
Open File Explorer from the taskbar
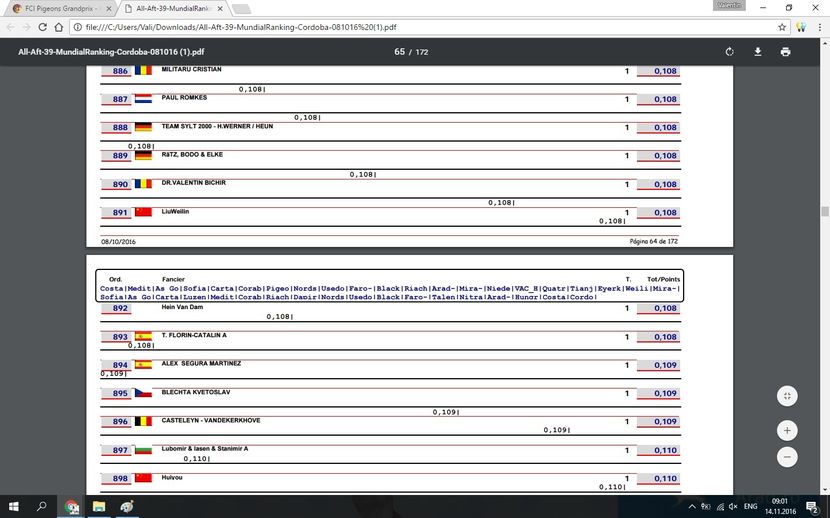tap(99, 507)
